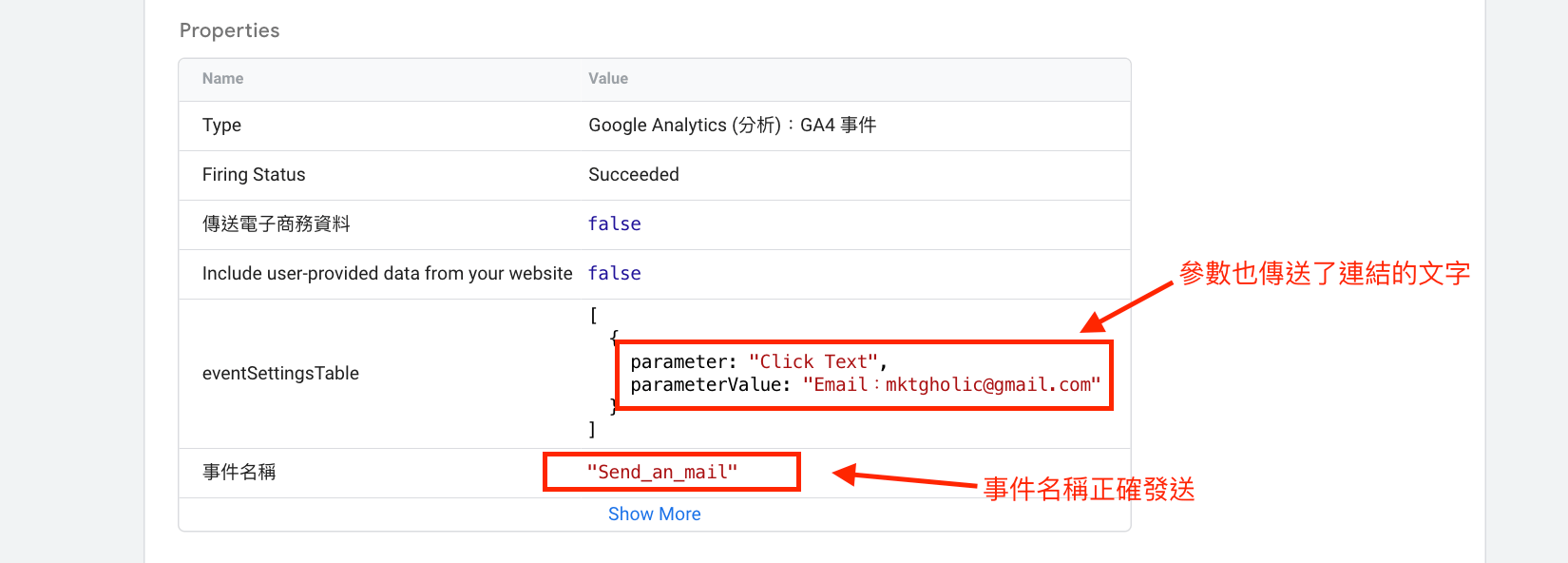Select false value for user-provided data row
Screen dimensions: 1568x563
tap(615, 274)
